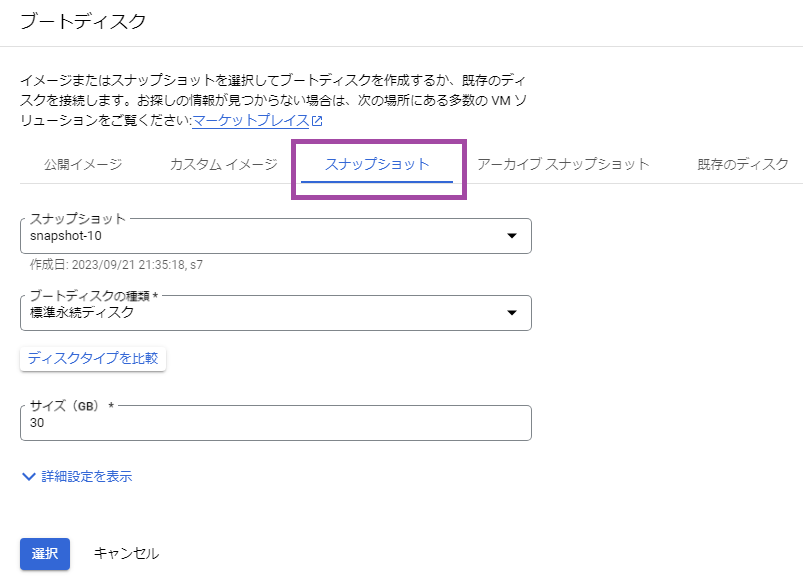Click the ディスクタイプを比較 button

click(93, 358)
